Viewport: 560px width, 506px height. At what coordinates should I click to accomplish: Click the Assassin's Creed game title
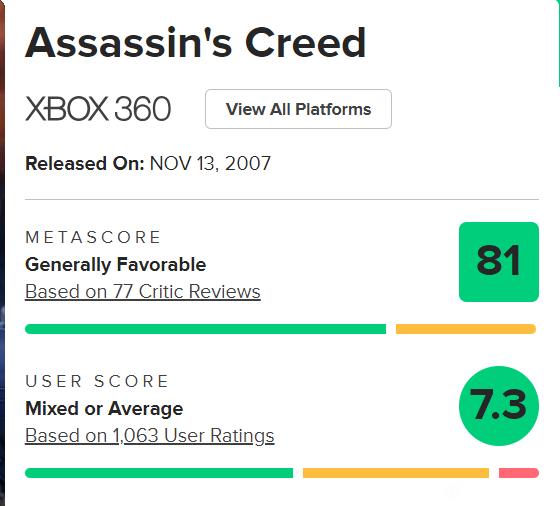pyautogui.click(x=196, y=42)
